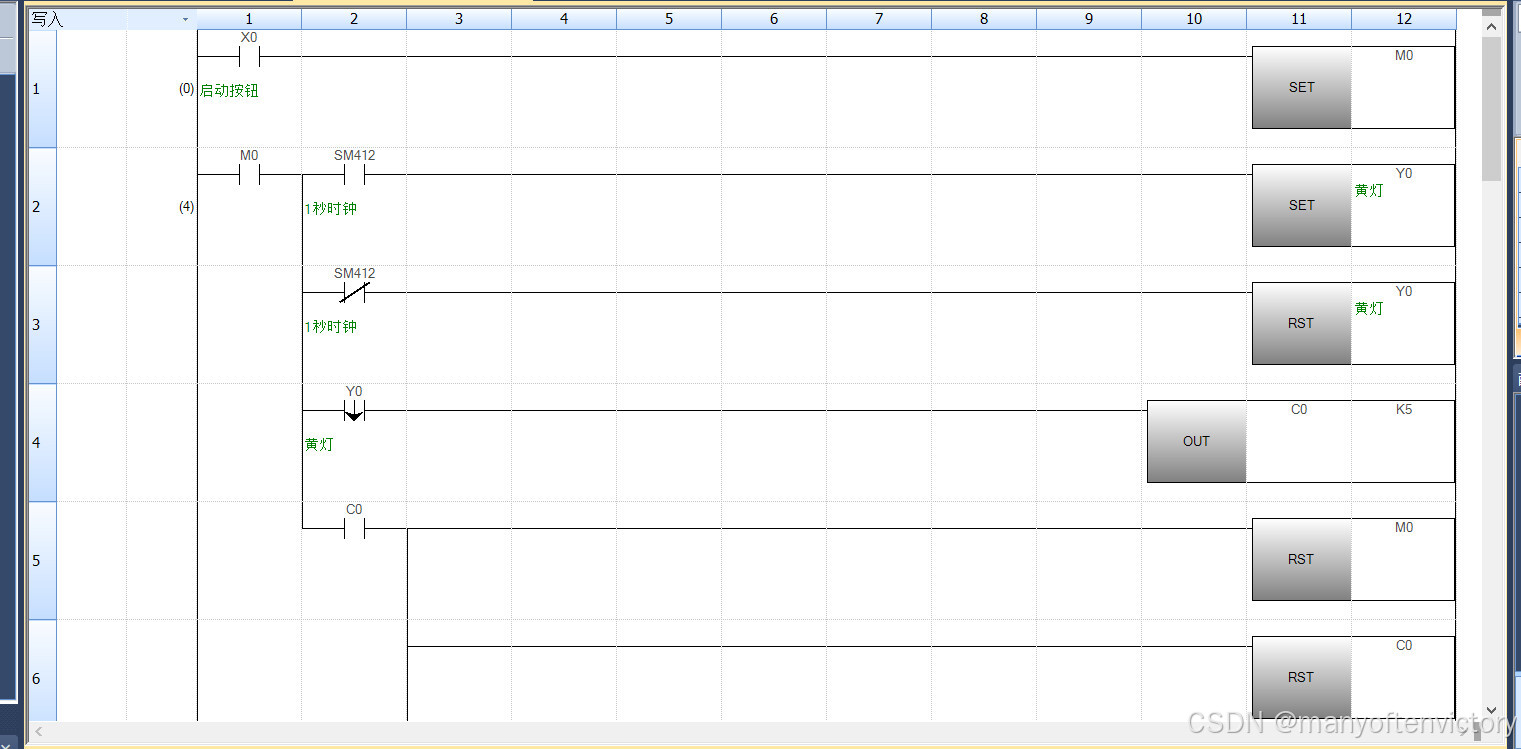
Task: Click the OUT instruction block
Action: click(1196, 442)
